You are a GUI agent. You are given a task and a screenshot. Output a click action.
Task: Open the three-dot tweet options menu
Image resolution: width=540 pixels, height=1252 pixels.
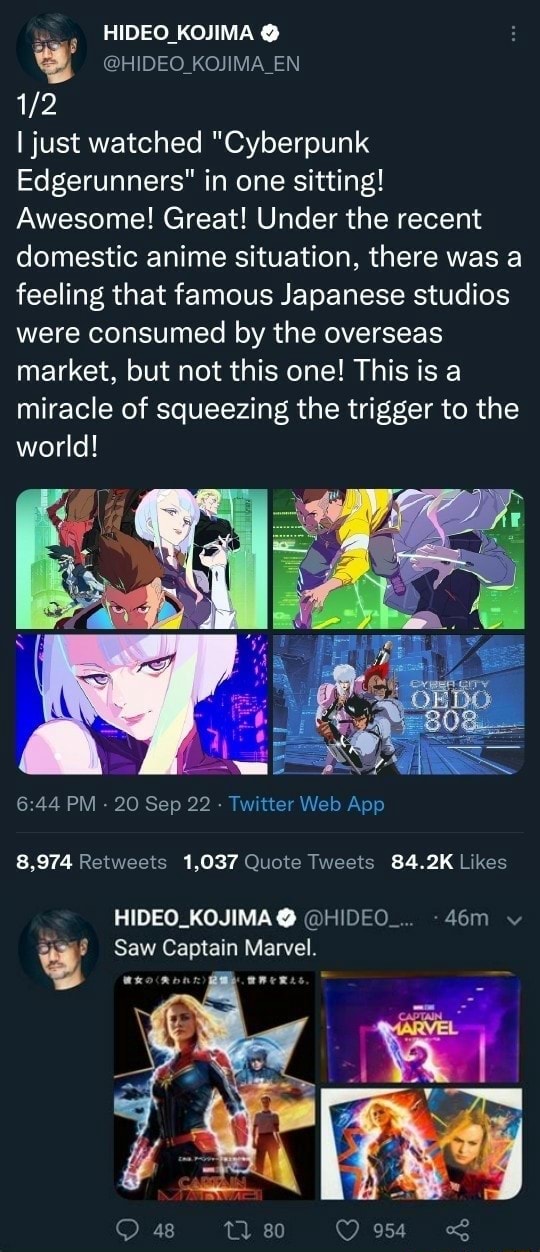click(514, 33)
